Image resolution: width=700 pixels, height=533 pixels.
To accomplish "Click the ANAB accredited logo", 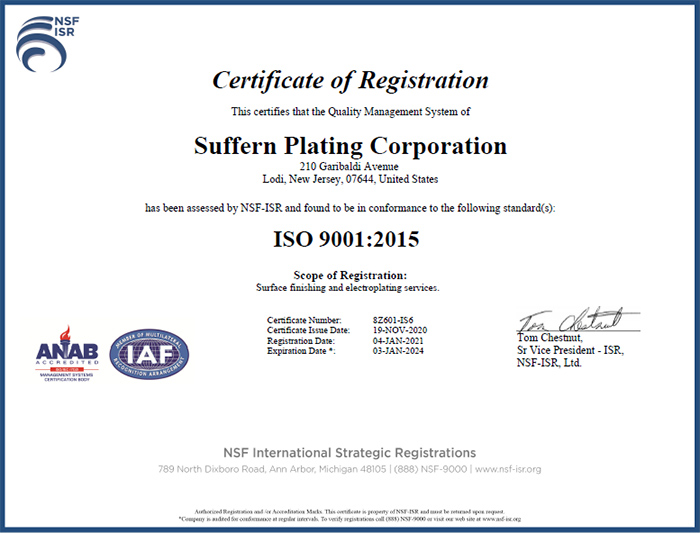I will (67, 357).
